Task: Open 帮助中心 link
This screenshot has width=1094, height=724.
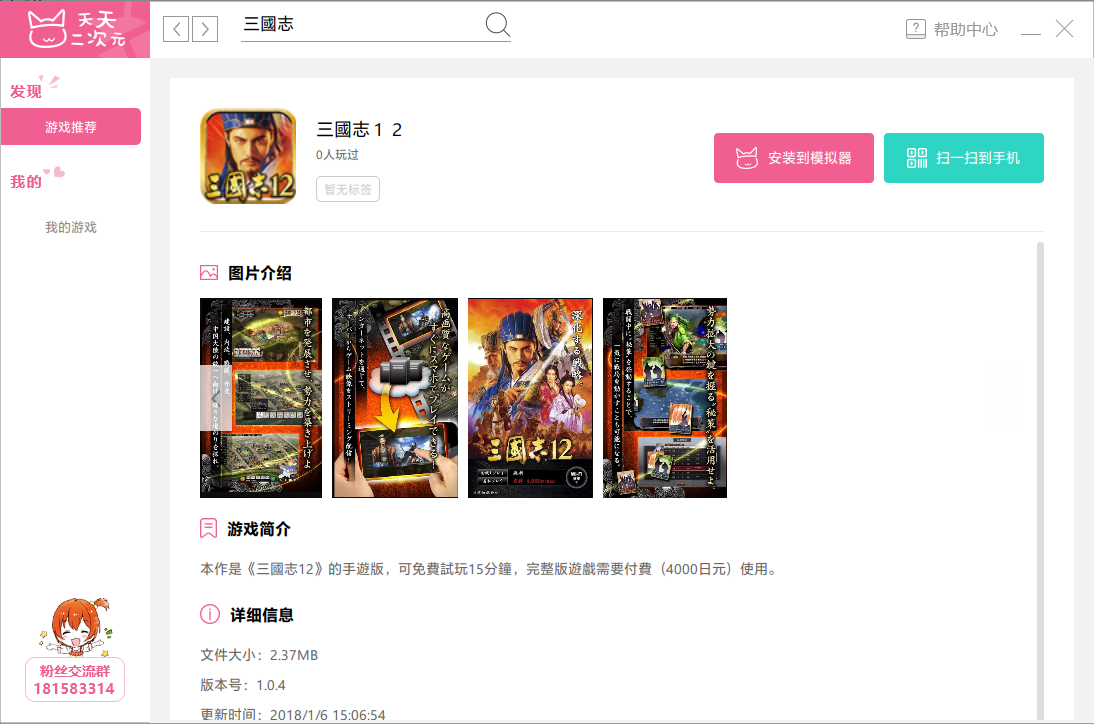Action: (x=966, y=29)
